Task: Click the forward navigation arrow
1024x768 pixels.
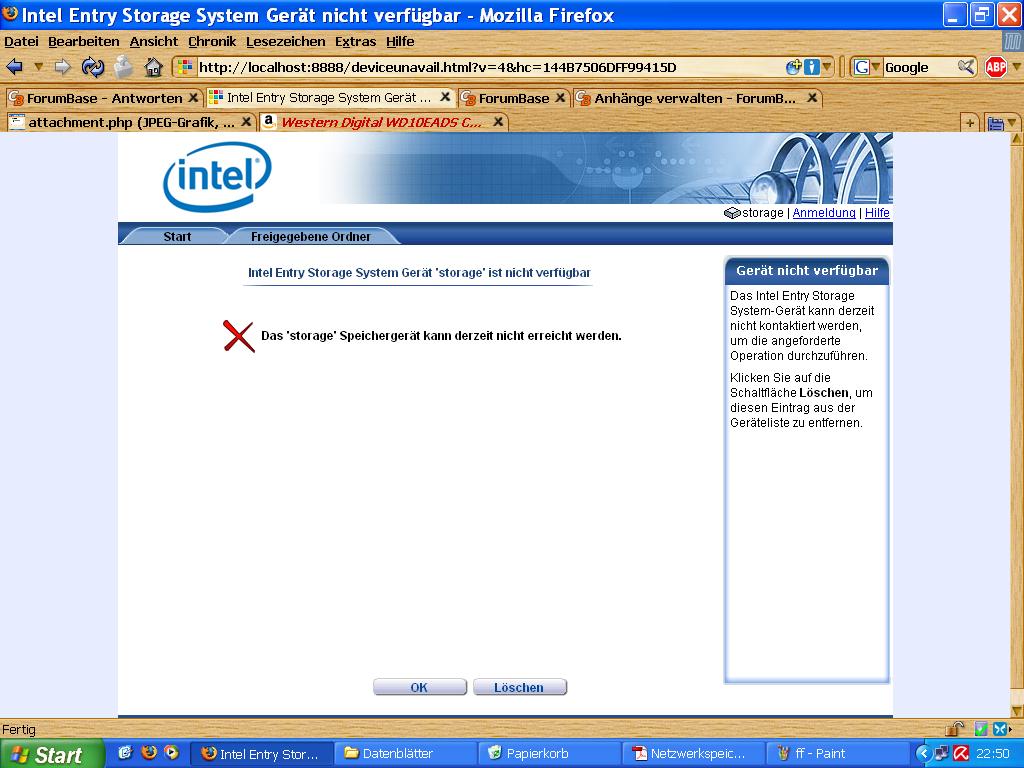Action: [63, 67]
